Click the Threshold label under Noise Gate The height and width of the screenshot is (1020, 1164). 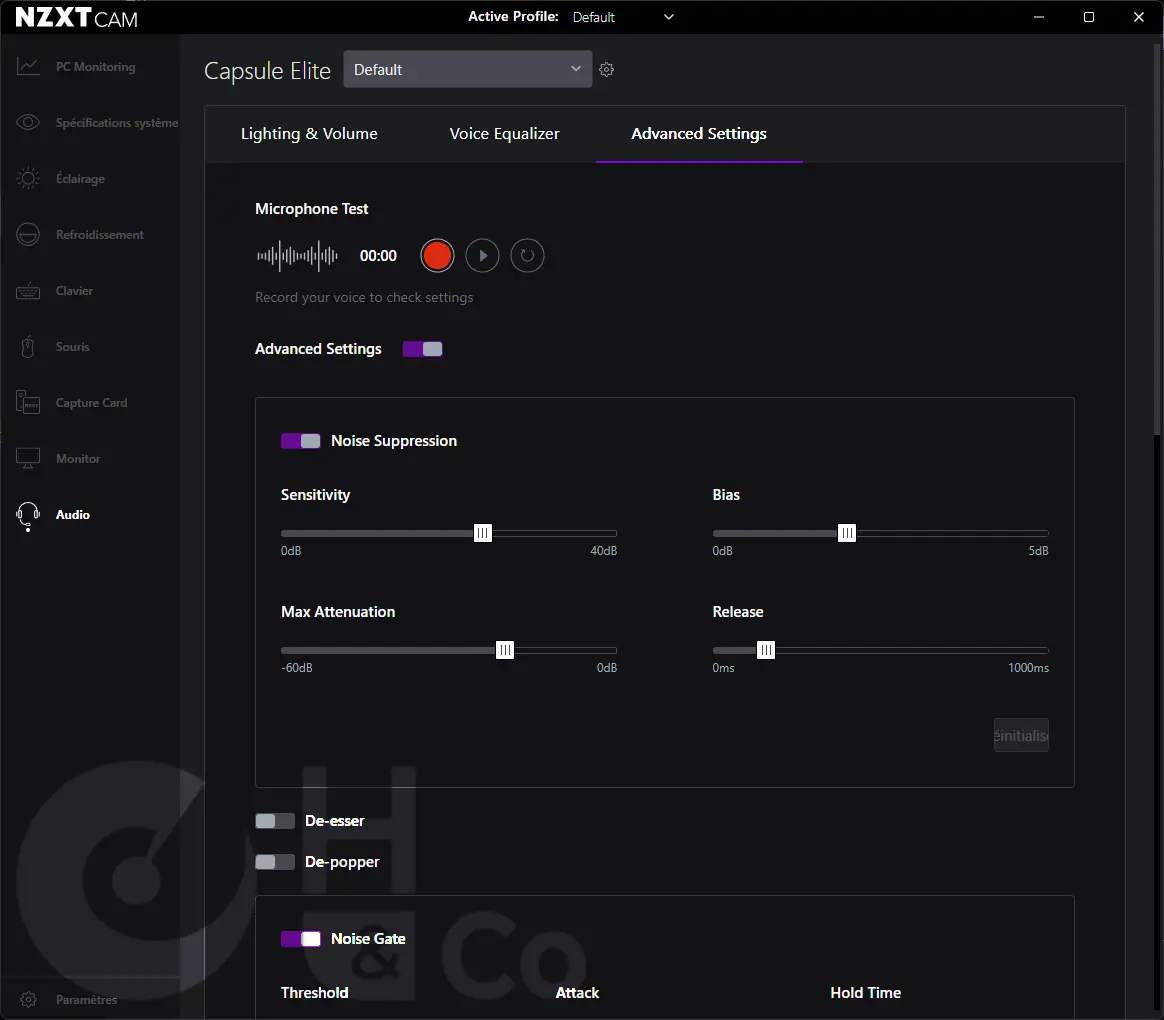pos(314,993)
